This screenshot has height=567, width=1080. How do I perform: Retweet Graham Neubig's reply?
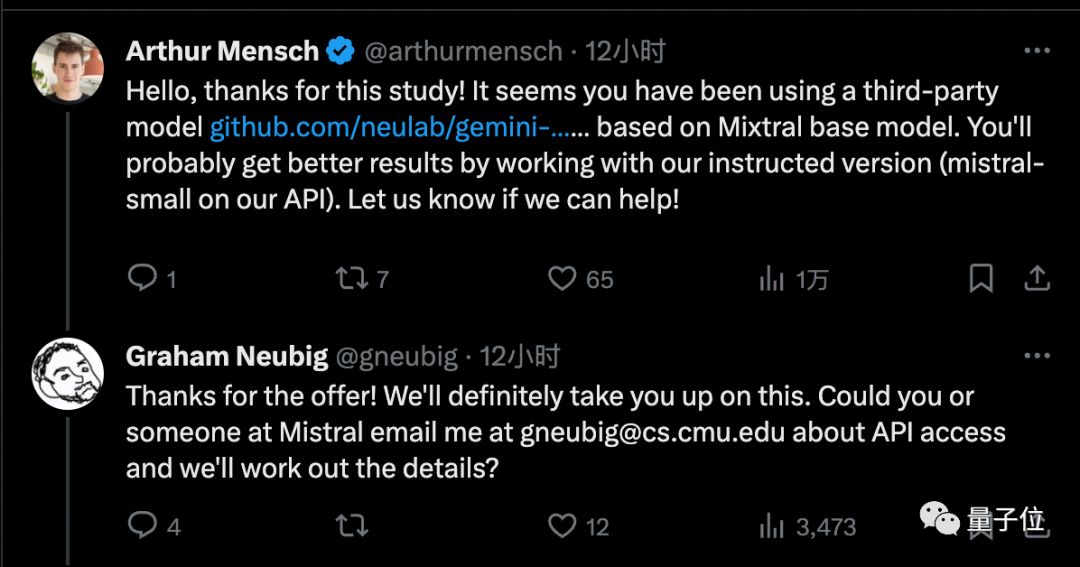pos(352,525)
